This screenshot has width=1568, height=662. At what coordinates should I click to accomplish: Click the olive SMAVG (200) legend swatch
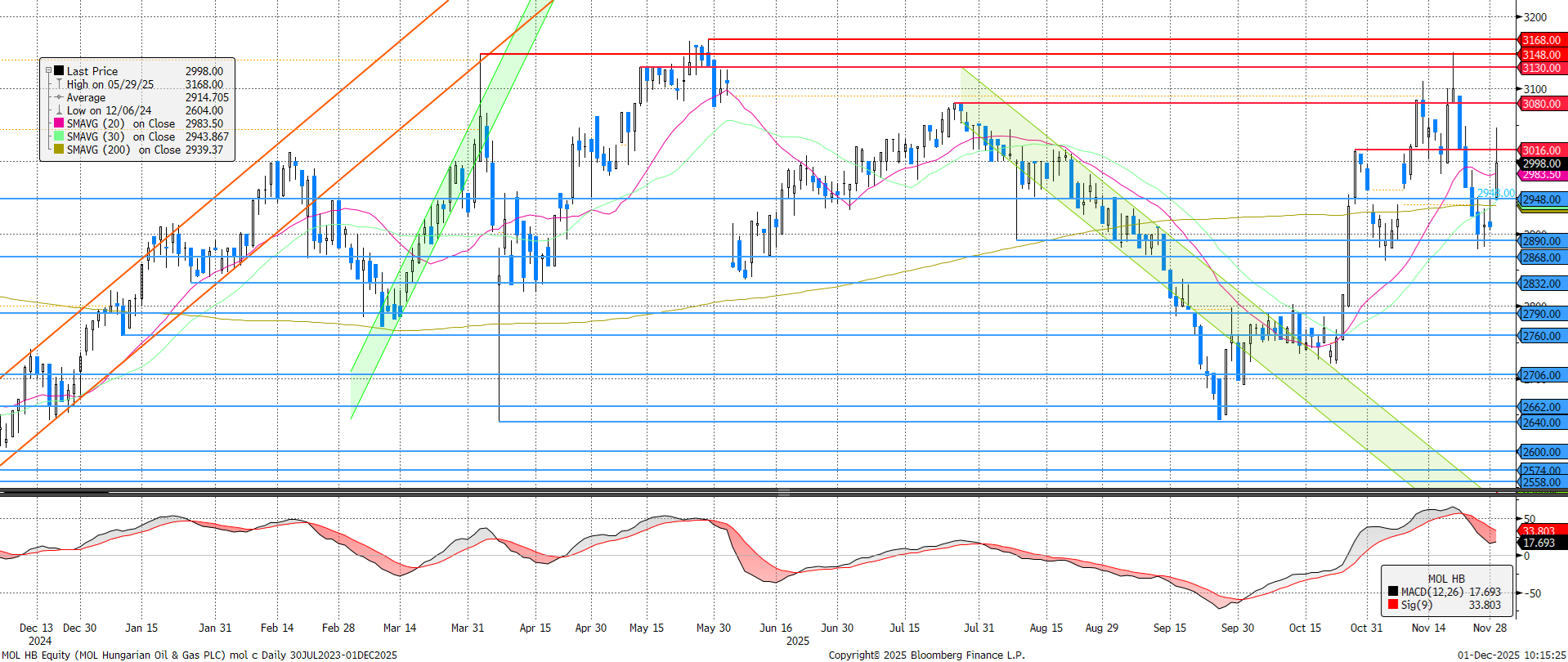(59, 150)
